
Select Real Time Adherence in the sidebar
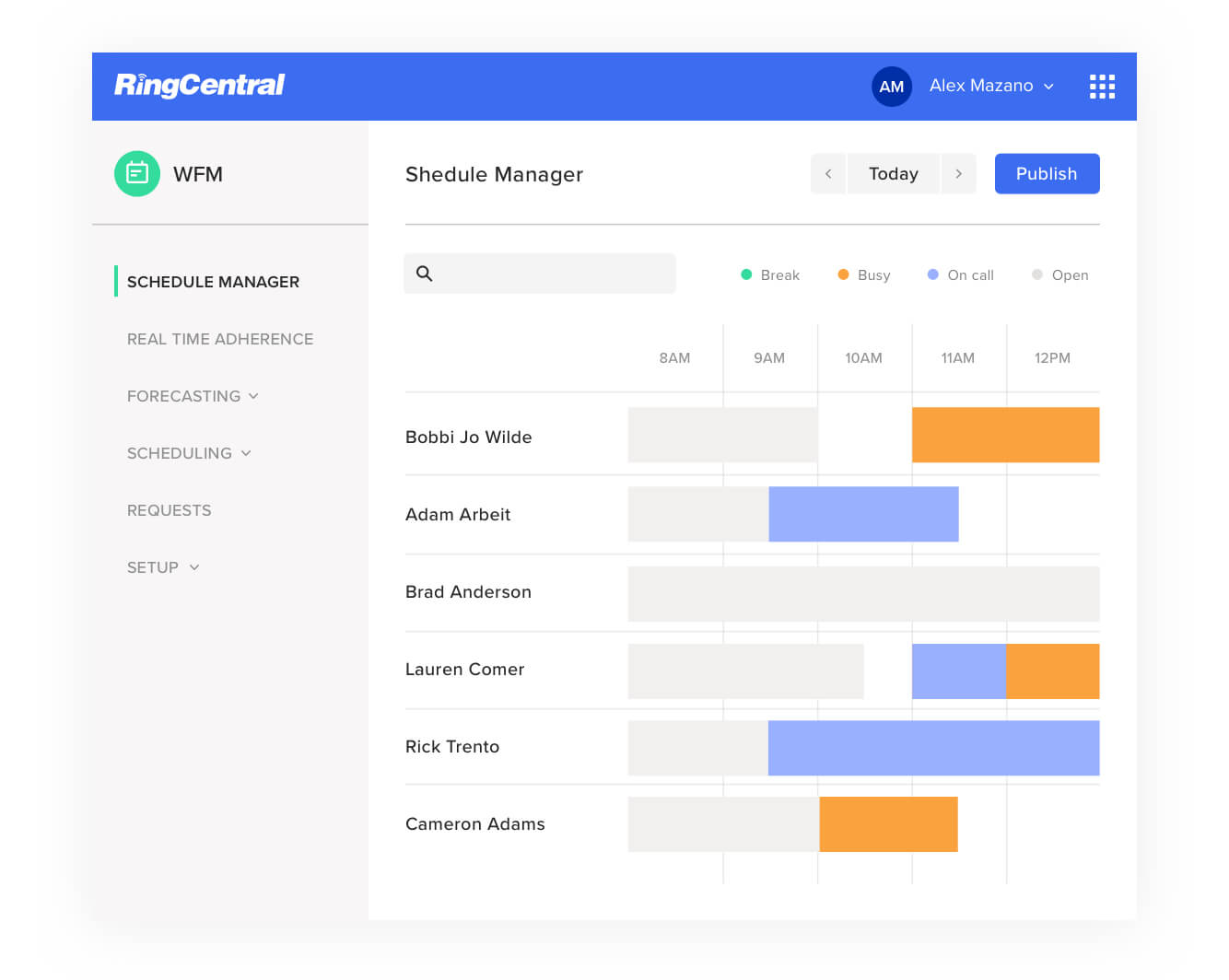(220, 339)
